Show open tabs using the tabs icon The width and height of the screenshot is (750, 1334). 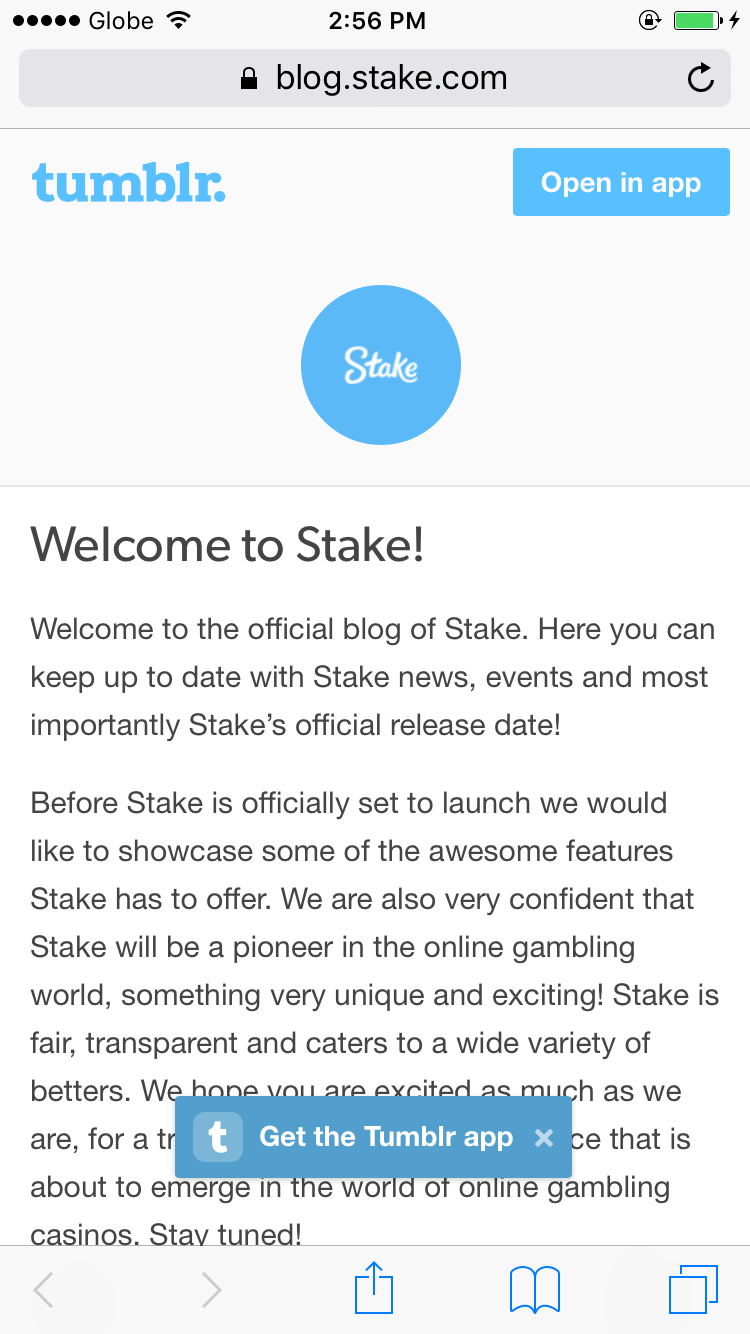point(693,1289)
